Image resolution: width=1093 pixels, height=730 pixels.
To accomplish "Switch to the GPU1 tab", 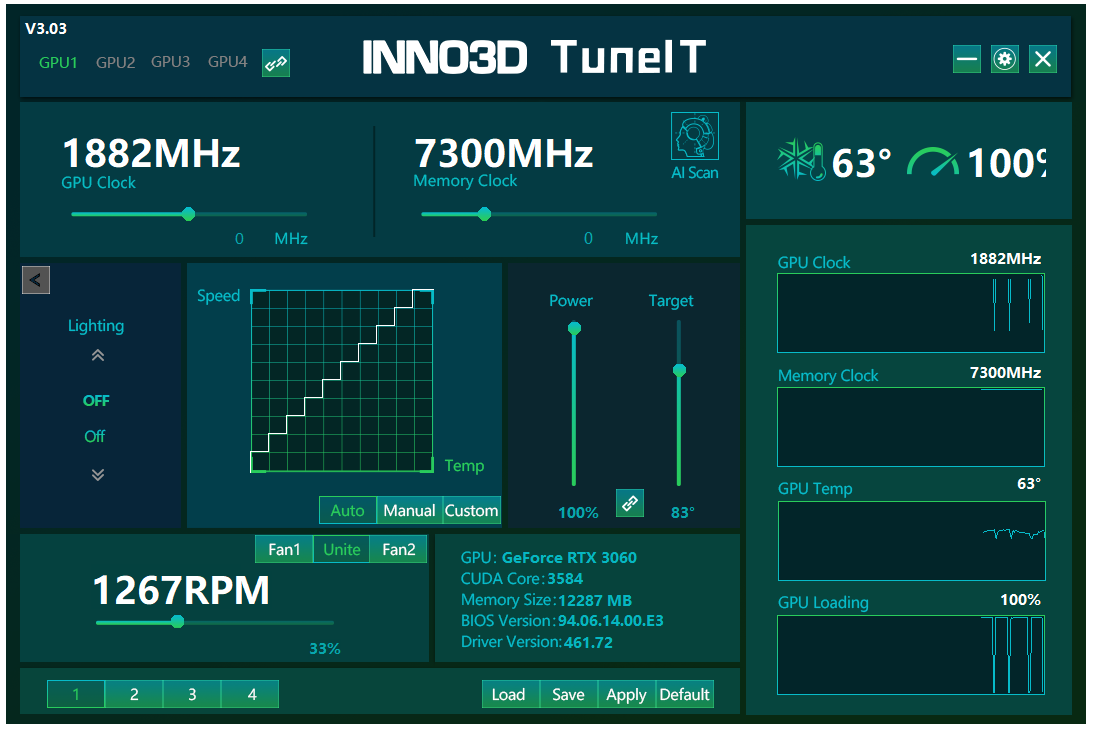I will coord(58,63).
